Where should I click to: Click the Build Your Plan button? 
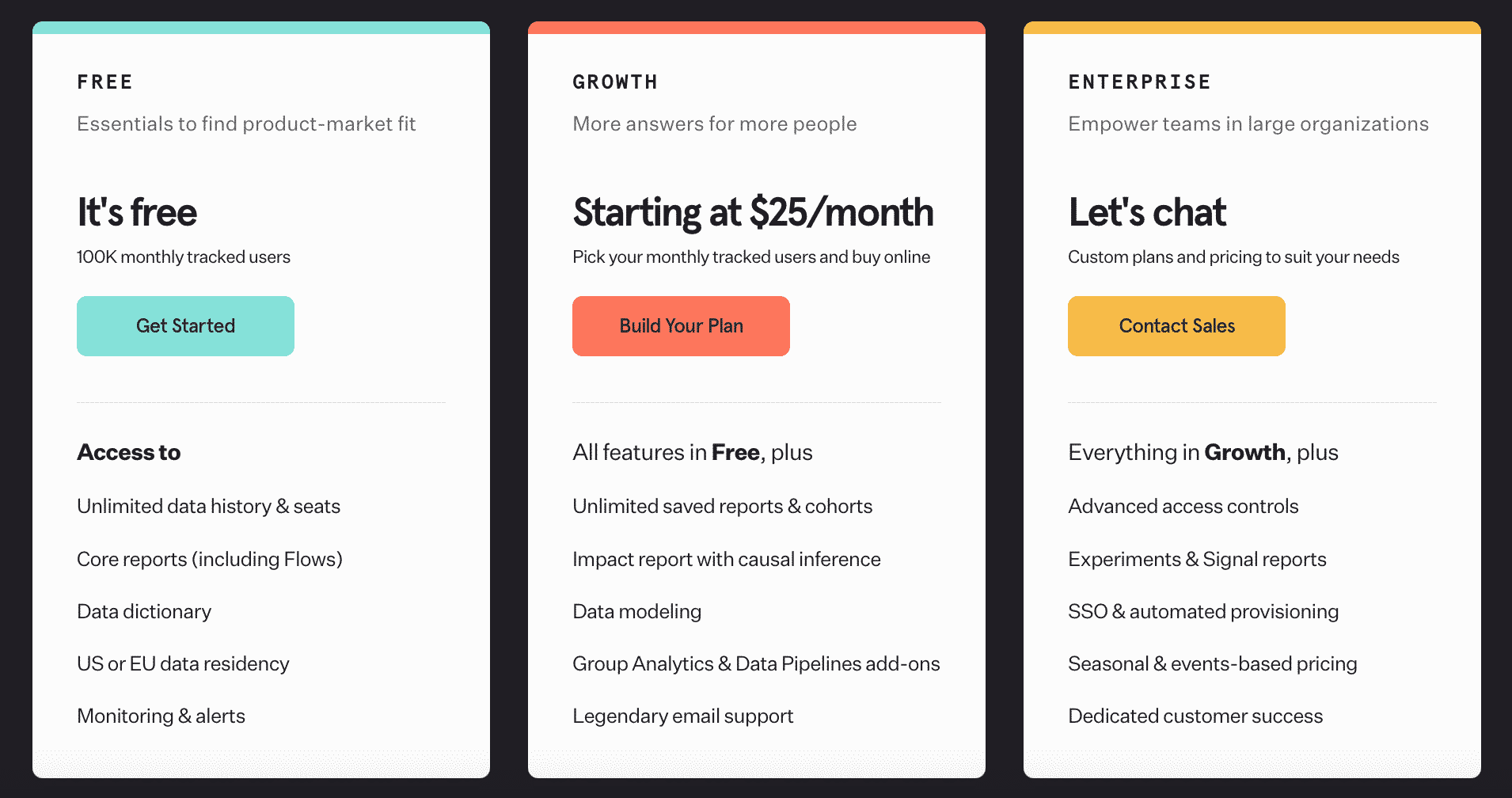click(681, 326)
